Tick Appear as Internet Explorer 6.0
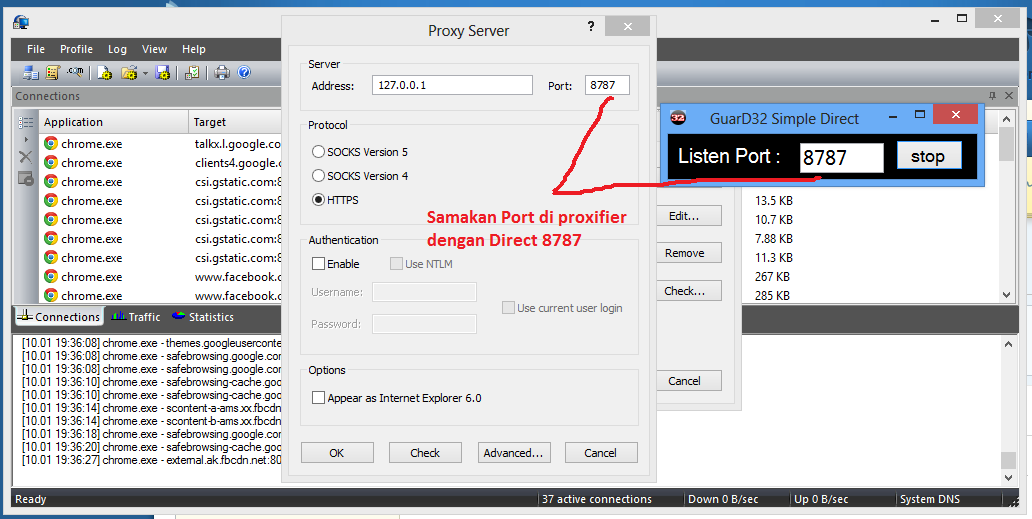 319,398
